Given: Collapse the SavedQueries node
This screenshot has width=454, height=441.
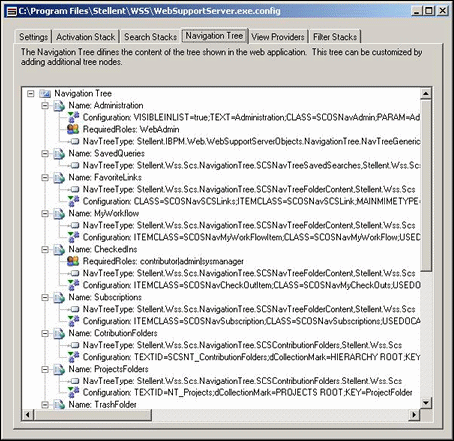Looking at the screenshot, I should pos(45,154).
